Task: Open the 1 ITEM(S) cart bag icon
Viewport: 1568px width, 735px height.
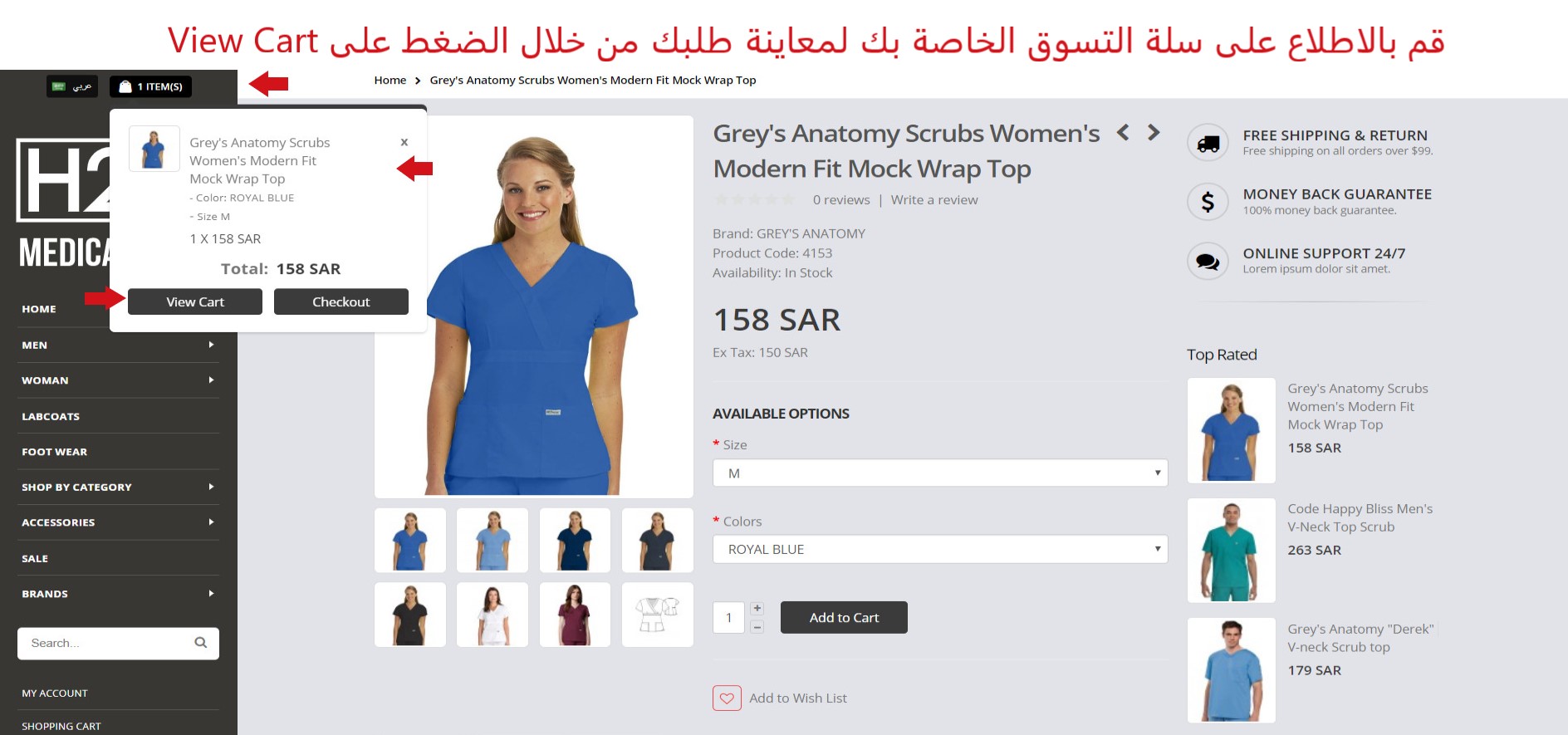Action: (x=125, y=86)
